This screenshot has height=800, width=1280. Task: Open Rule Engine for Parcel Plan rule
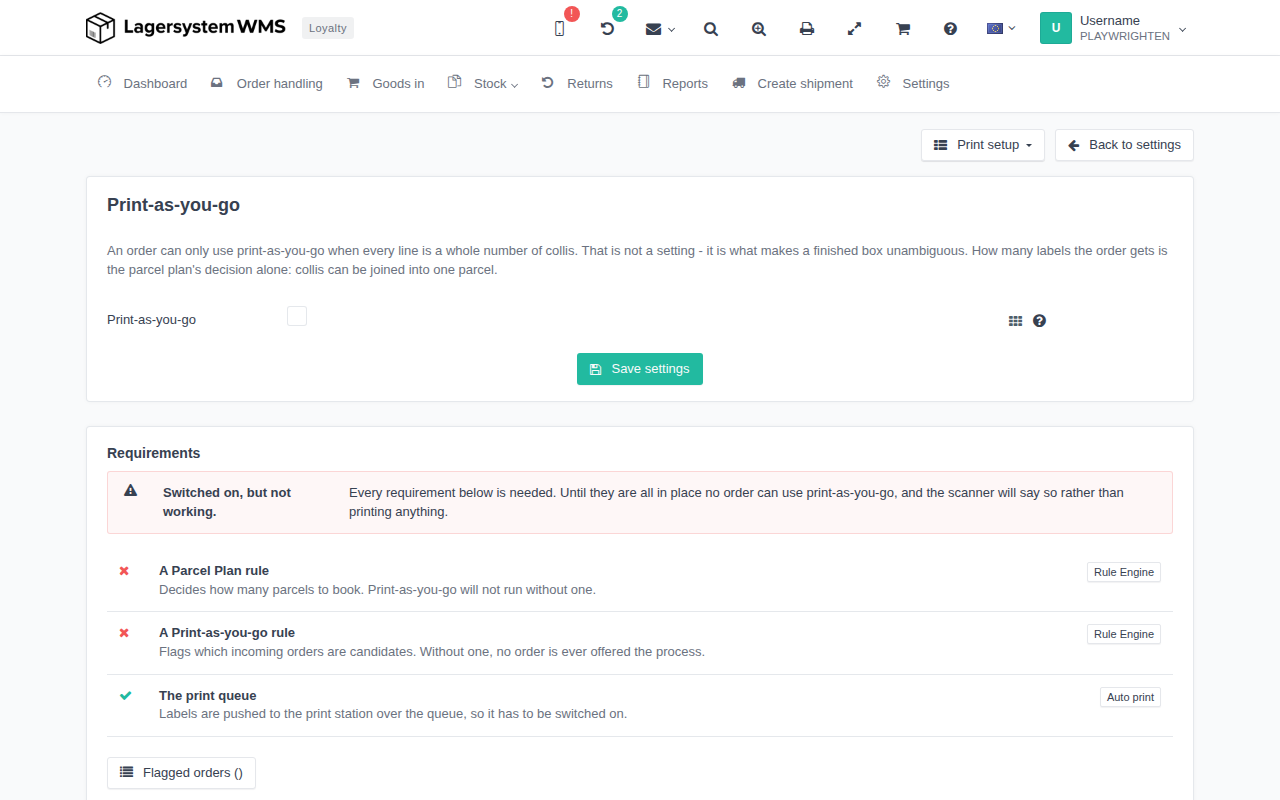pos(1124,572)
